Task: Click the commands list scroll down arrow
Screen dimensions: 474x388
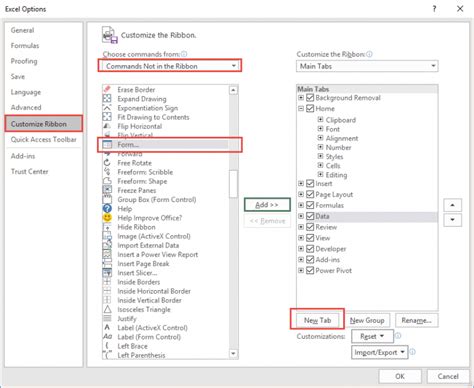Action: click(233, 353)
